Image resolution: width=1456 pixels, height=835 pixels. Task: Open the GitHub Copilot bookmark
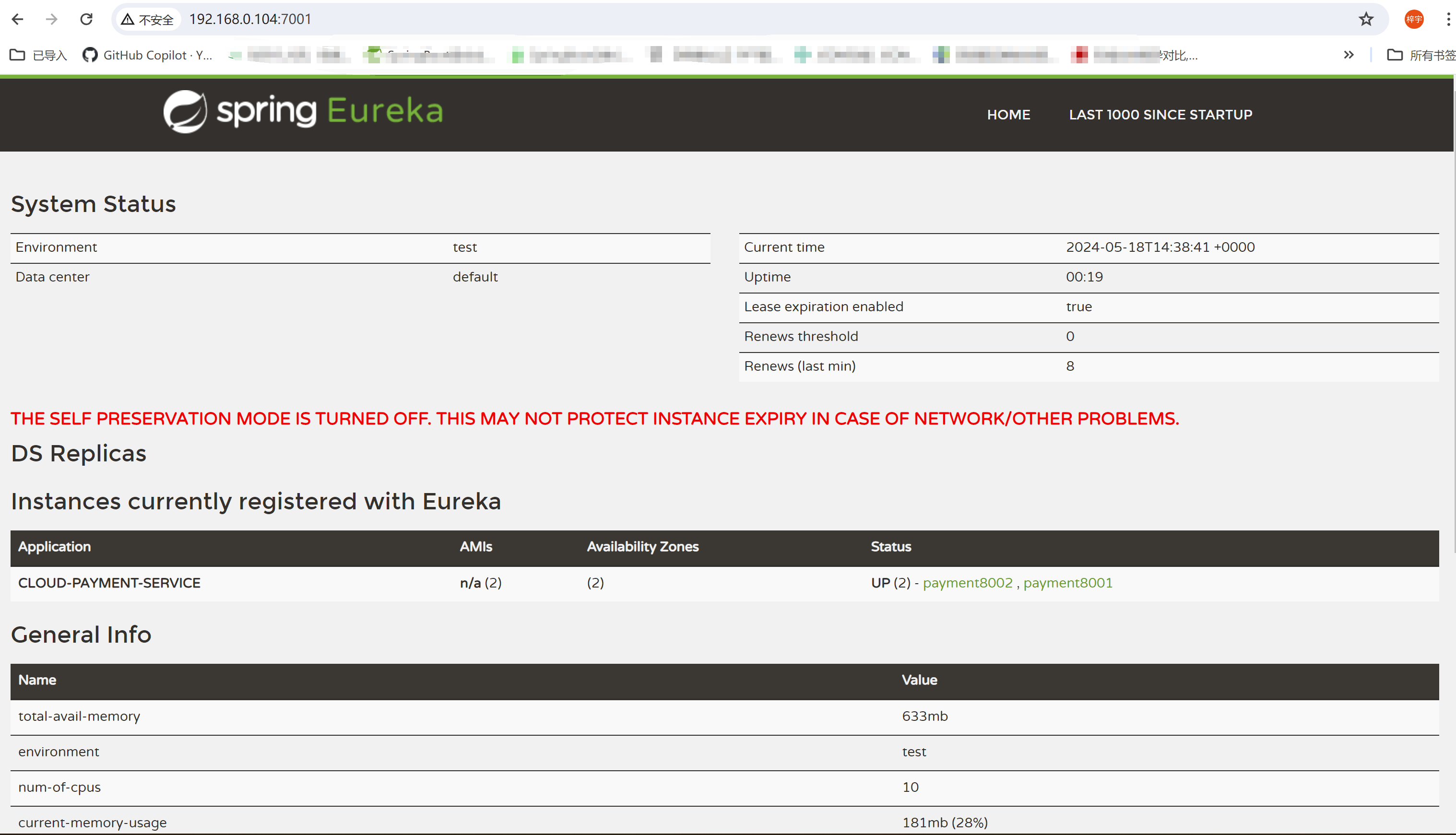click(147, 55)
